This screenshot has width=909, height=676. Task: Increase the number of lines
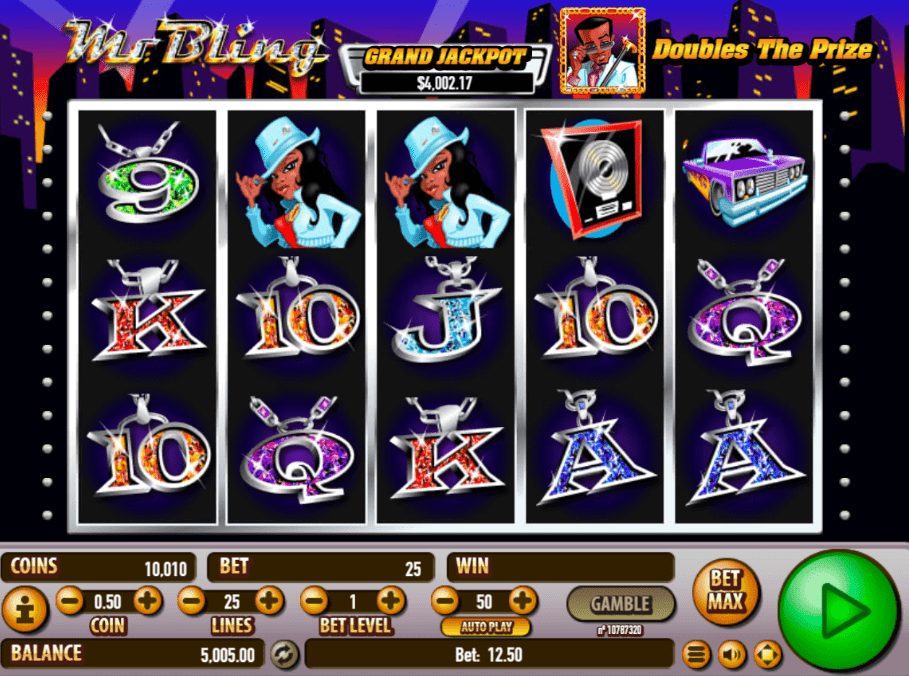click(270, 601)
